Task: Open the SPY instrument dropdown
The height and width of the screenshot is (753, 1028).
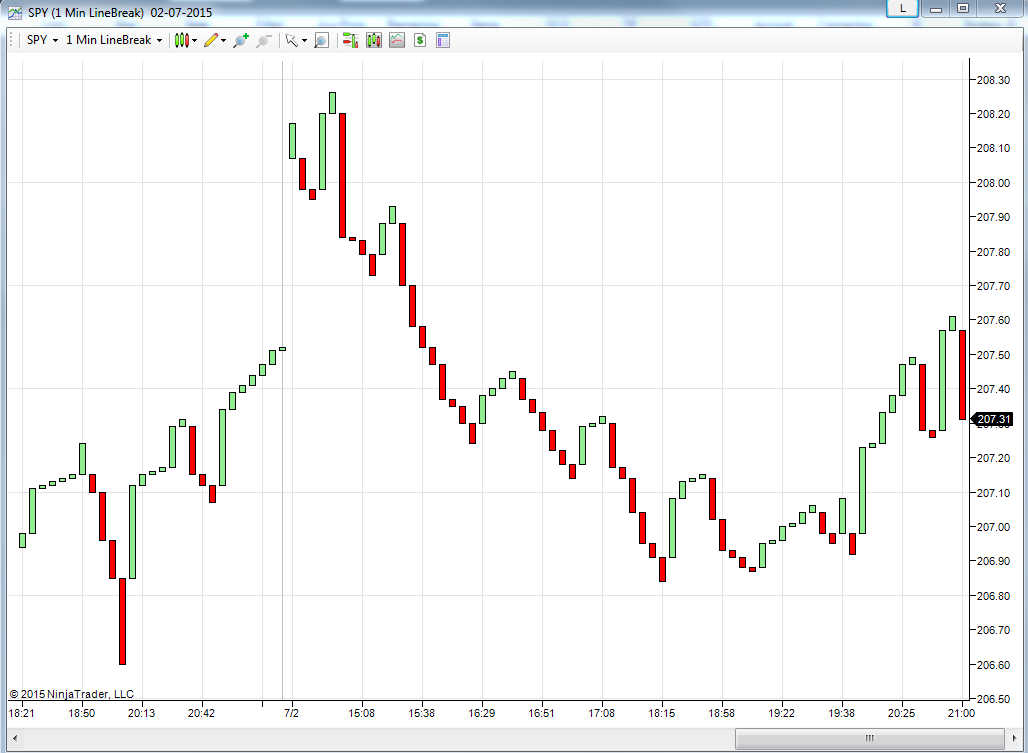Action: pos(42,40)
